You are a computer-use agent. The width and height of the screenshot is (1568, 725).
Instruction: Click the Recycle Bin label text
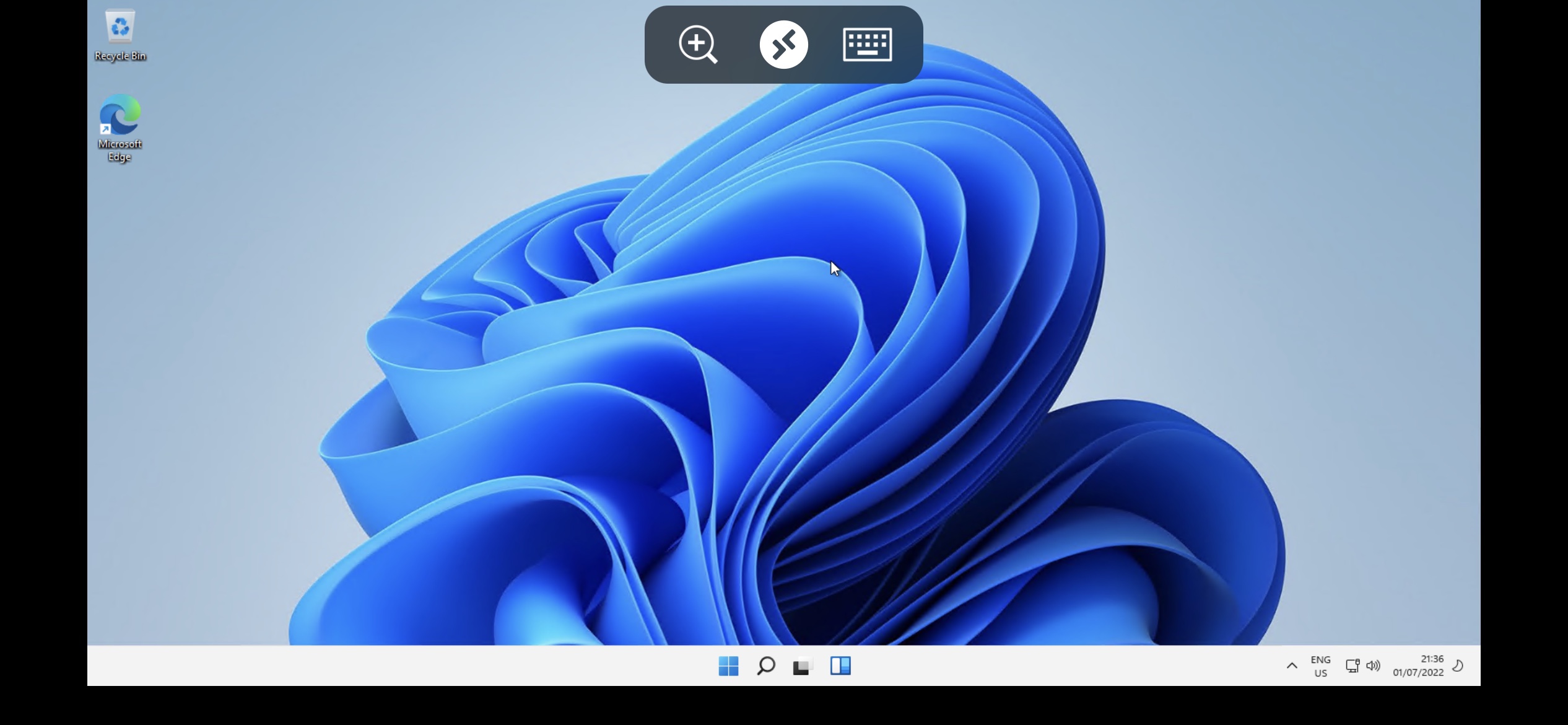[120, 56]
